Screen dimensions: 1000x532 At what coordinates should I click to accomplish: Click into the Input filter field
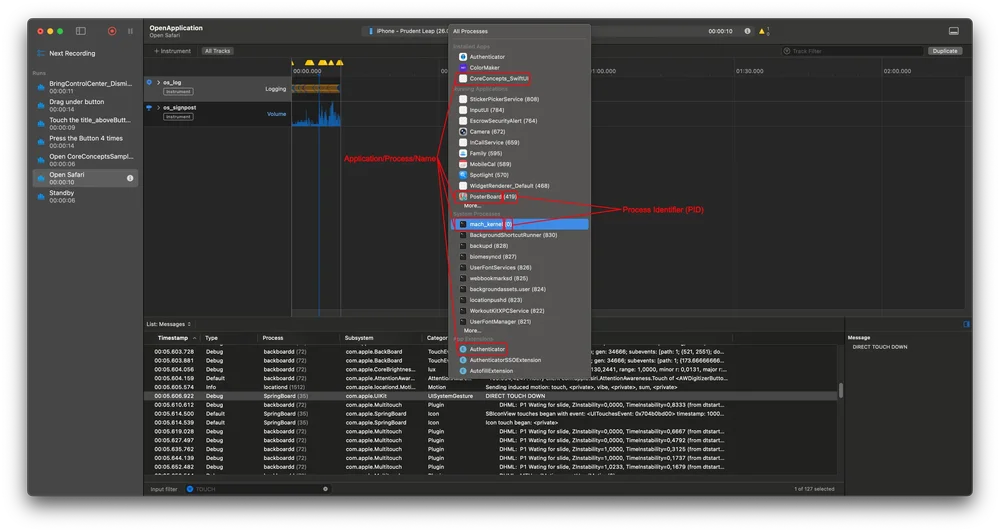258,489
